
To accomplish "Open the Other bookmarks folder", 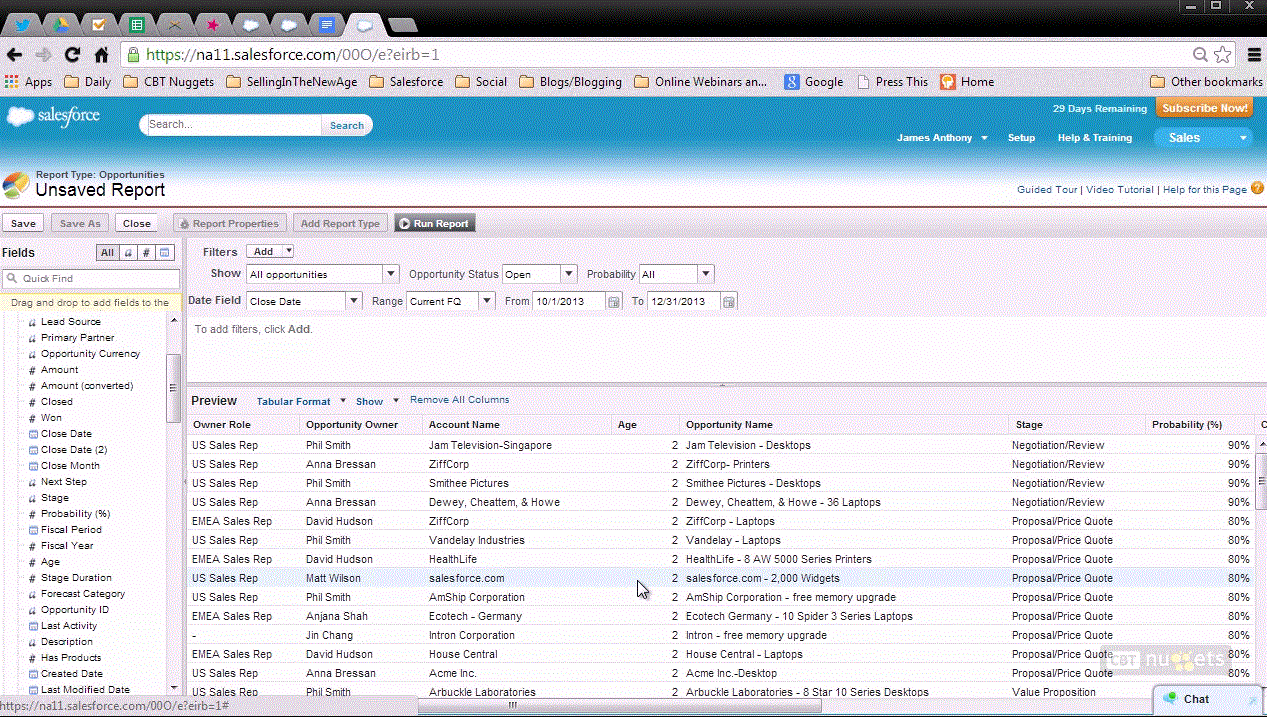I will coord(1206,82).
